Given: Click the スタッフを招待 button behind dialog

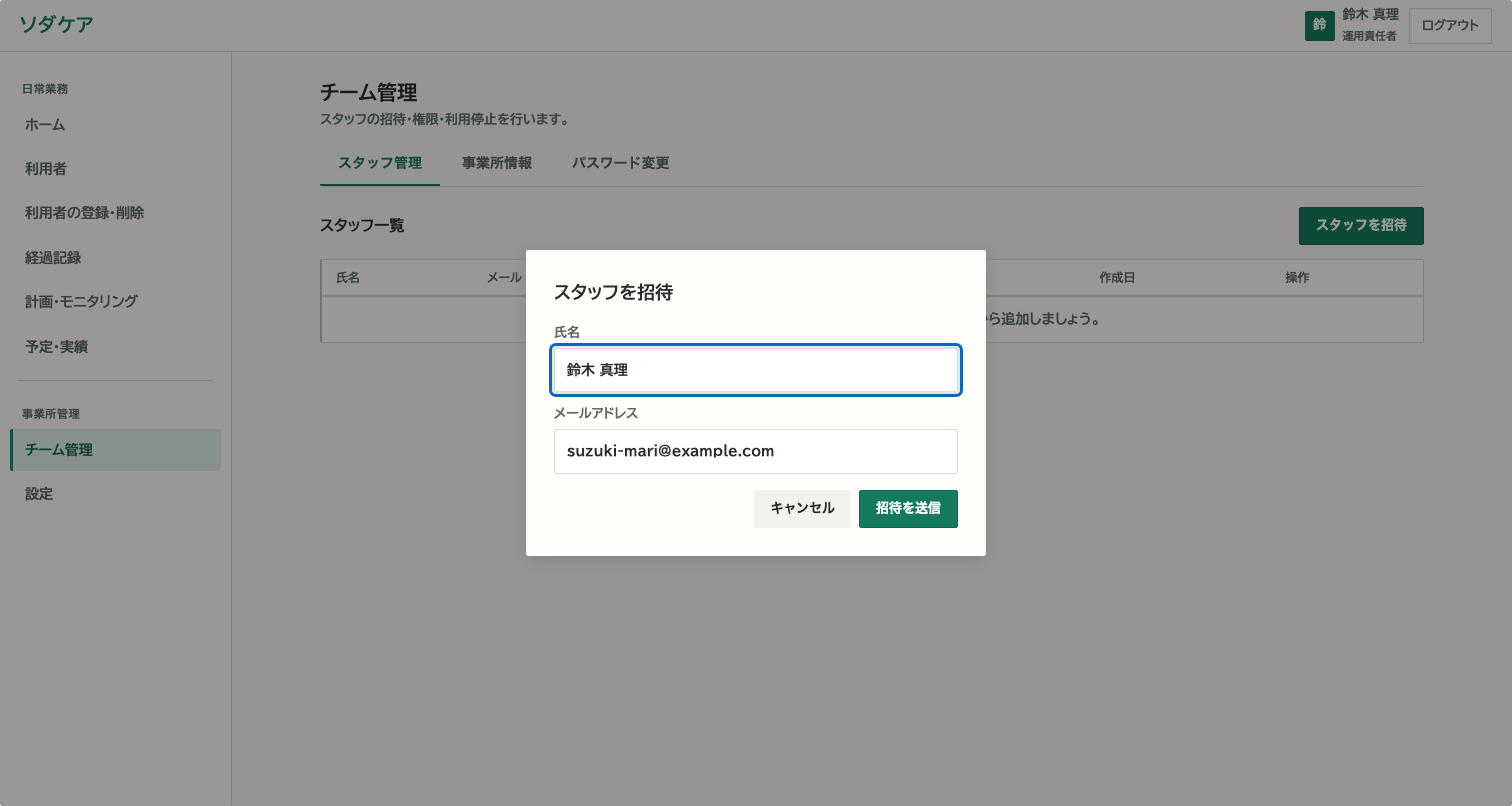Looking at the screenshot, I should coord(1361,226).
